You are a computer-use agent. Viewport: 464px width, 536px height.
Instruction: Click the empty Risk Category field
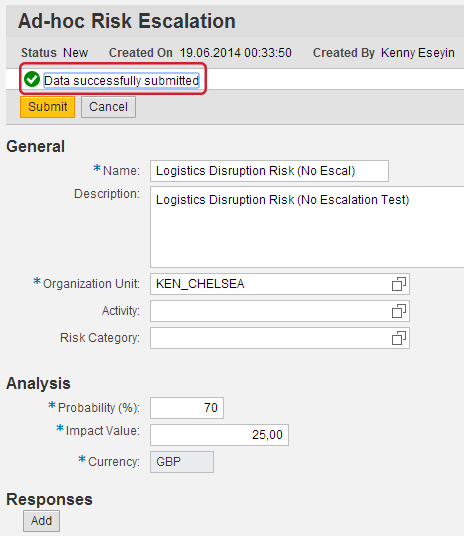pyautogui.click(x=270, y=338)
